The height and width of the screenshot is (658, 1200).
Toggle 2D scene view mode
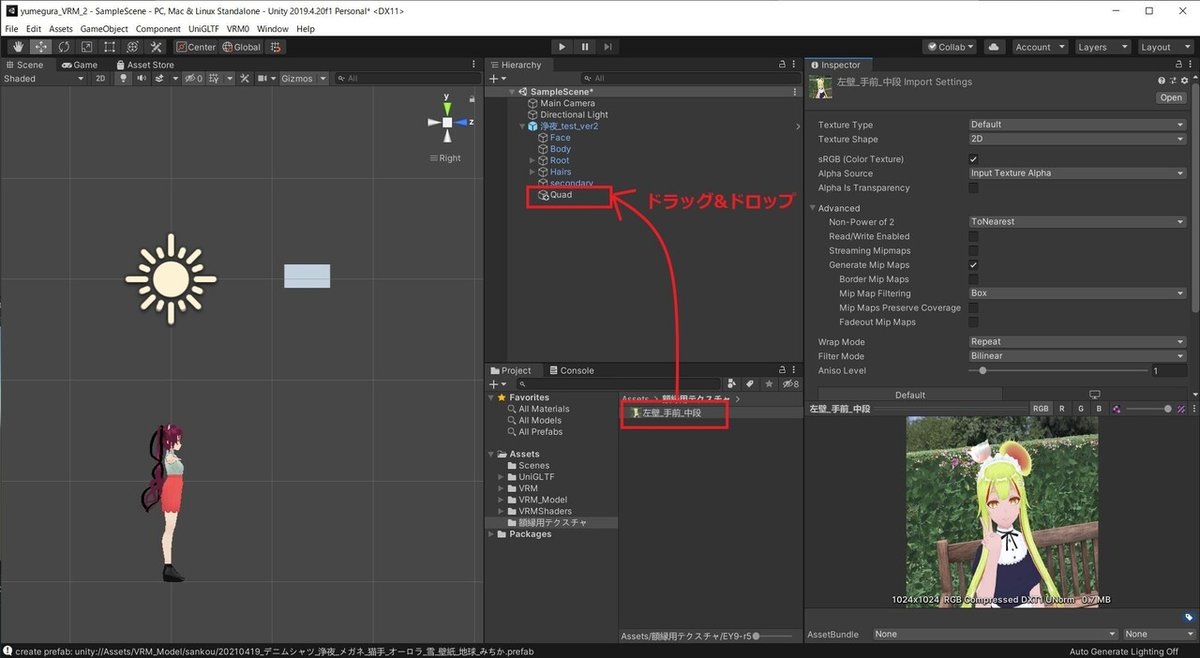pos(100,78)
